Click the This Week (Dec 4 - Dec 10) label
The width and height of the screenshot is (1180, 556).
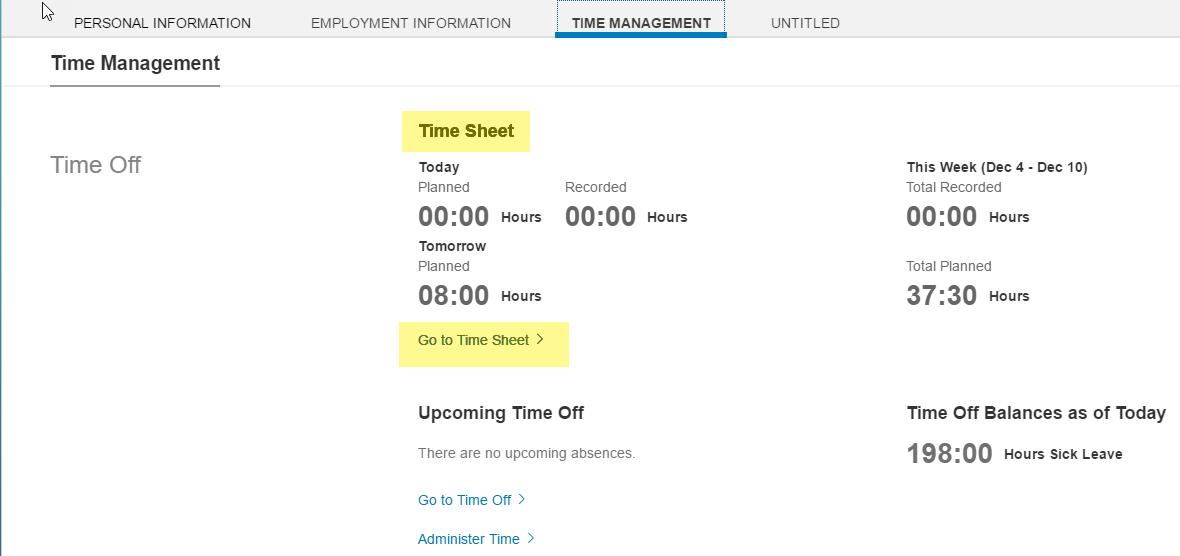[x=997, y=167]
